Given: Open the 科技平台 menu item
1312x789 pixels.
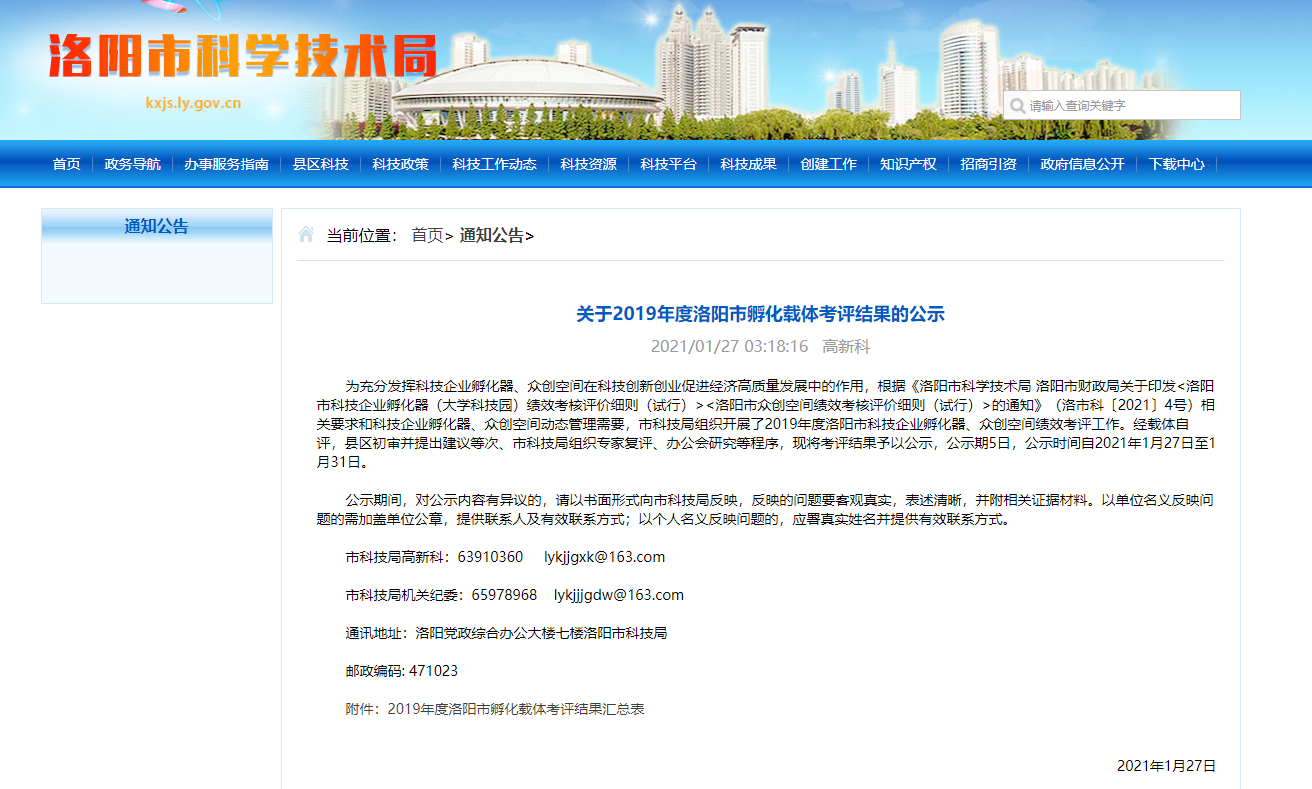Looking at the screenshot, I should click(668, 164).
